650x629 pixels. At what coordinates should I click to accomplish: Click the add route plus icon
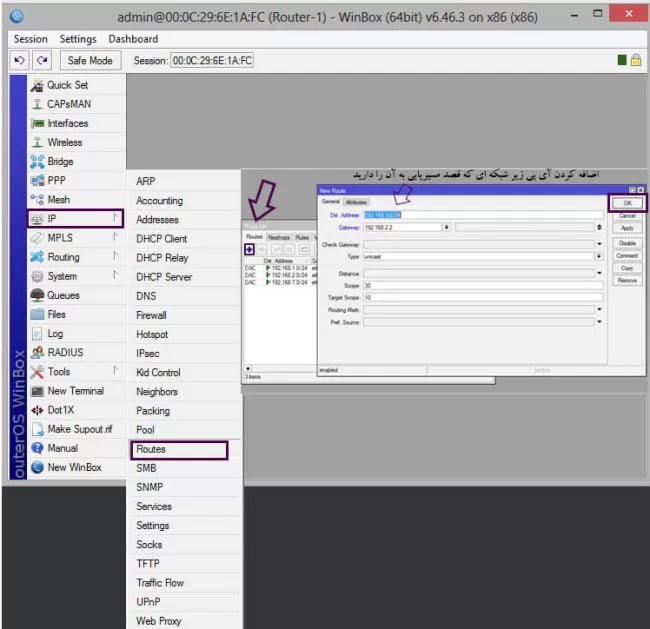(x=249, y=249)
